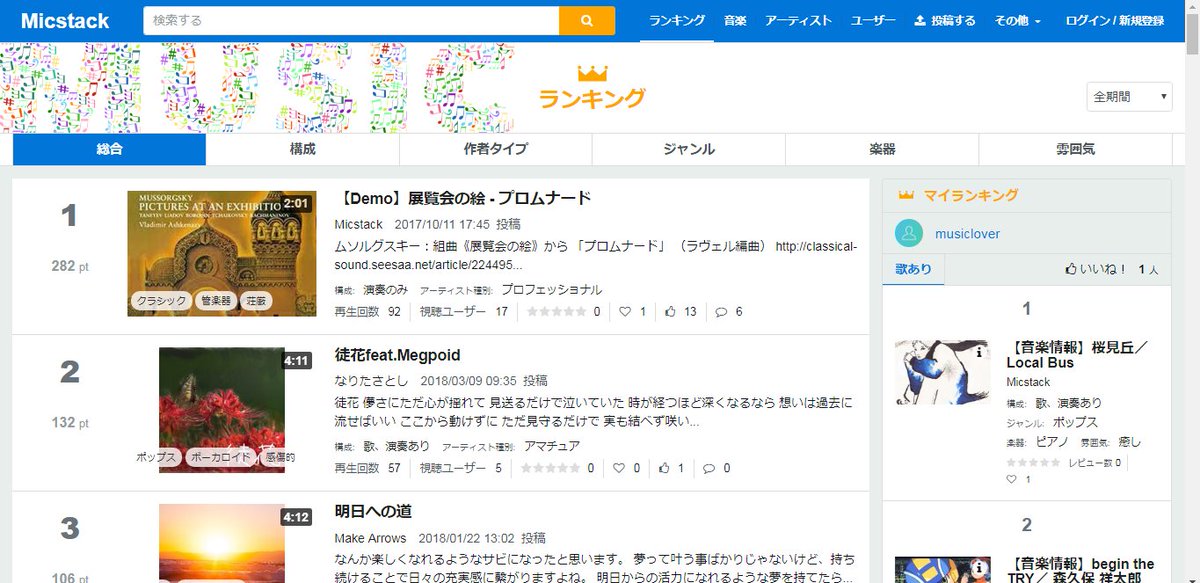
Task: Click the 管楽器 tag
Action: (215, 301)
